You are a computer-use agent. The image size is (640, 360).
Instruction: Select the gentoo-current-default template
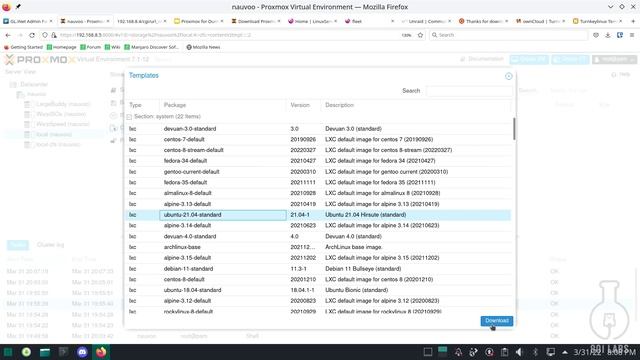318,172
